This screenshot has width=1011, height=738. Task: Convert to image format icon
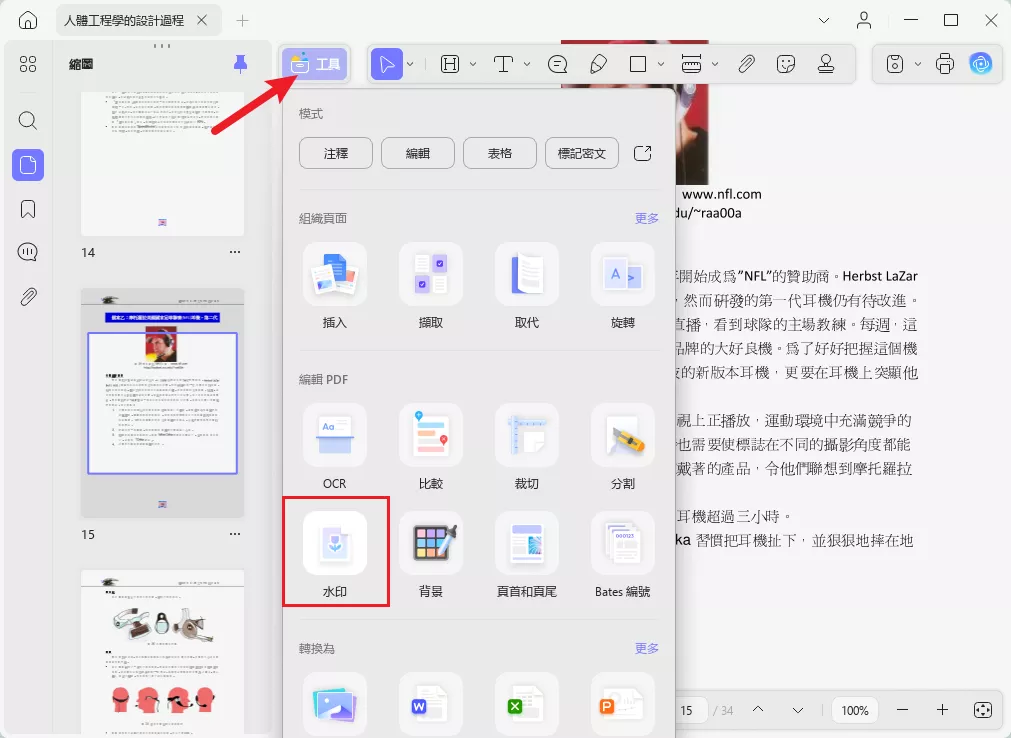(335, 704)
